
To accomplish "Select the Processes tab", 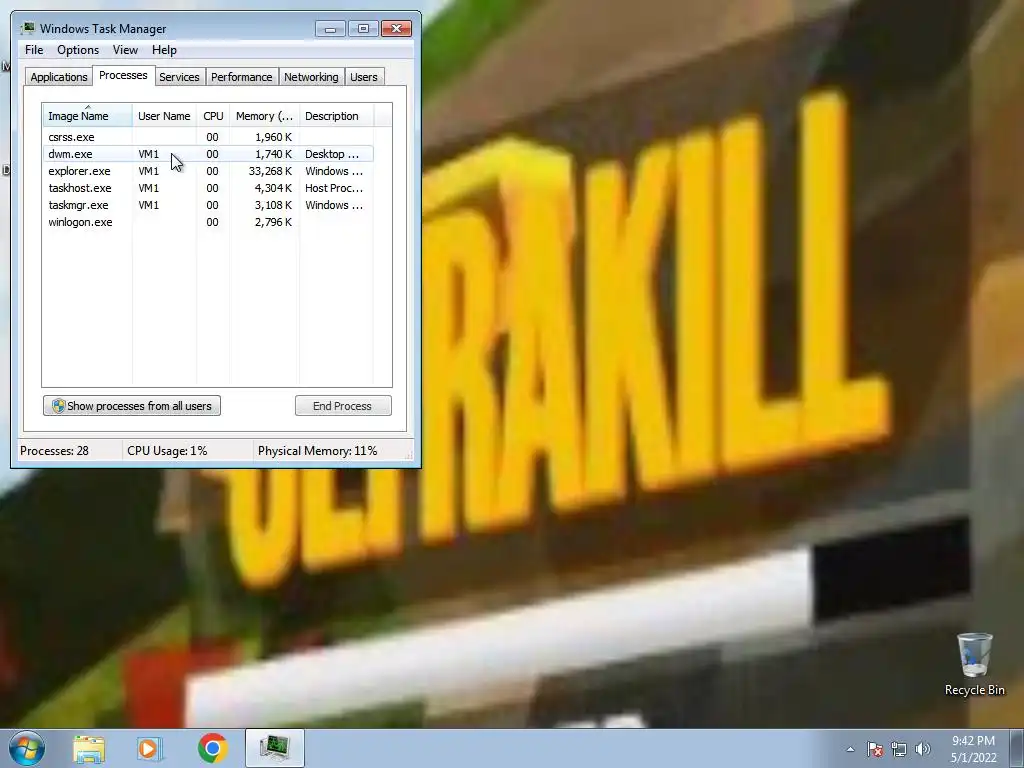I will [123, 75].
